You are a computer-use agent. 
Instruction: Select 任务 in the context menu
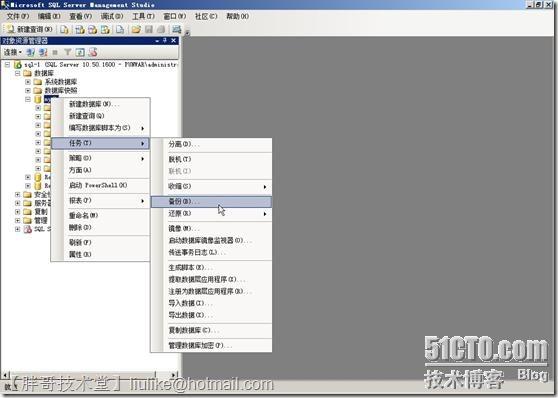100,143
